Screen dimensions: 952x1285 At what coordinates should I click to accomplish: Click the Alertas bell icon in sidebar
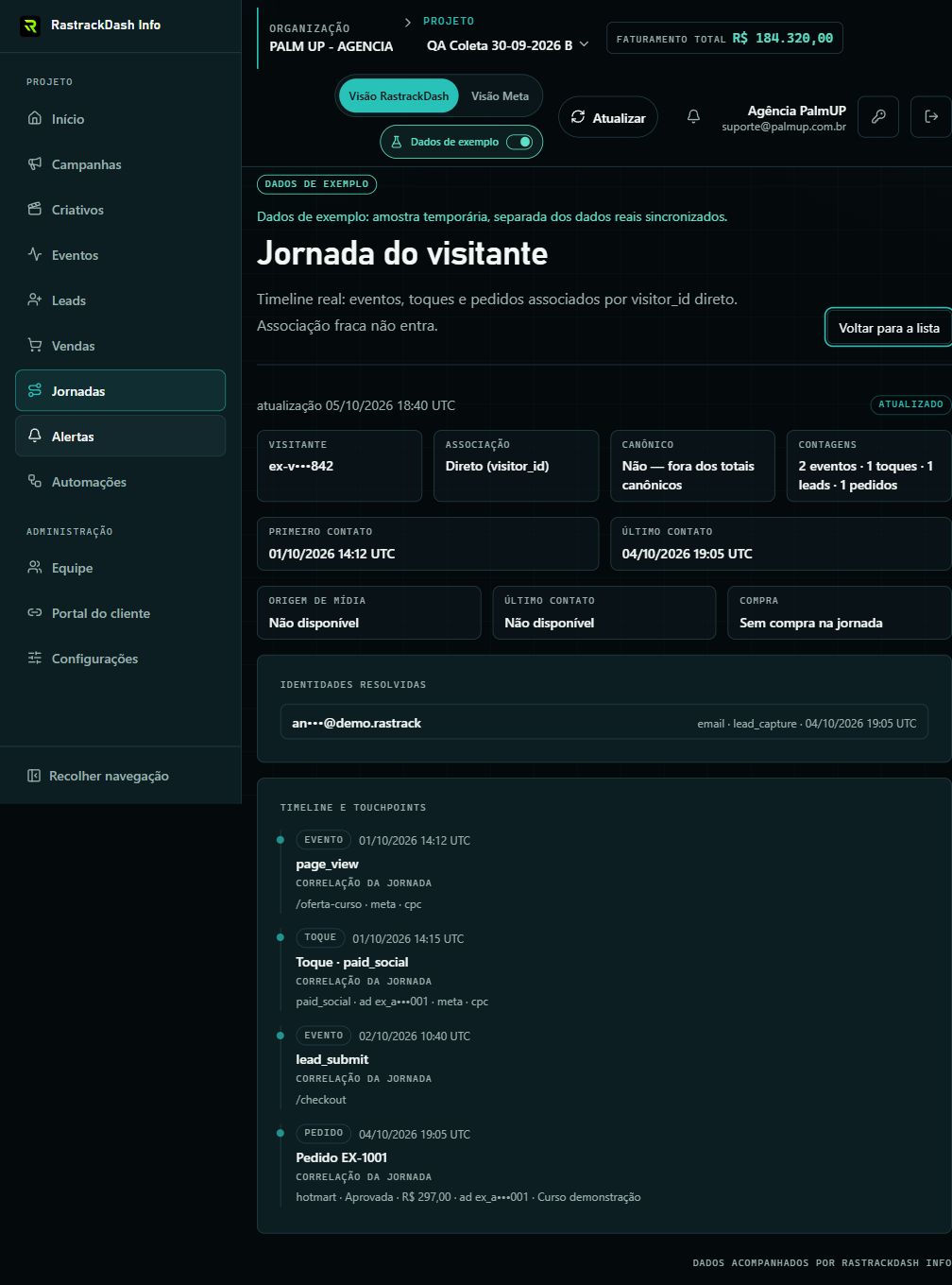(x=35, y=437)
